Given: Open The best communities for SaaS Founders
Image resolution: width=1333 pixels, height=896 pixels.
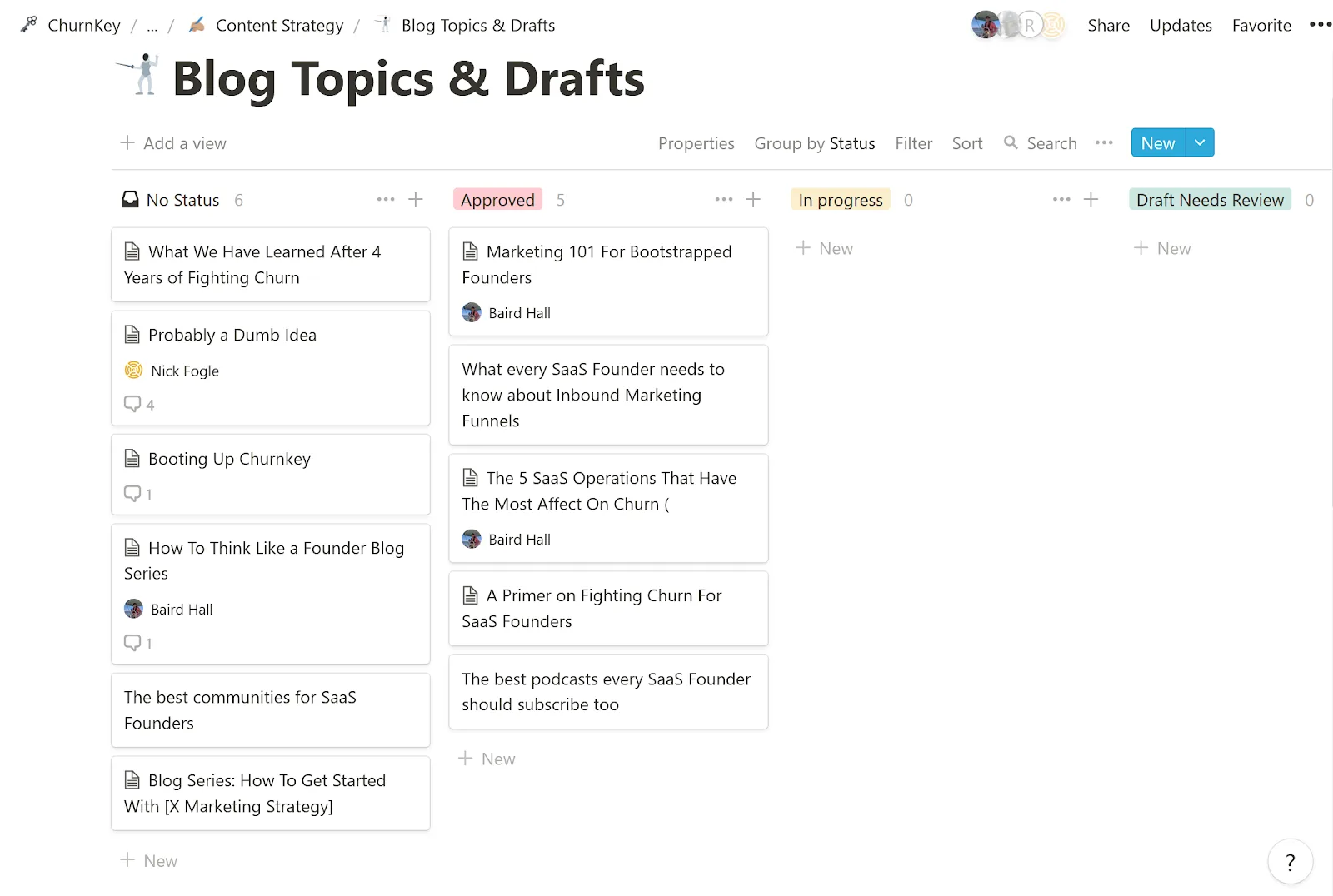Looking at the screenshot, I should click(271, 710).
